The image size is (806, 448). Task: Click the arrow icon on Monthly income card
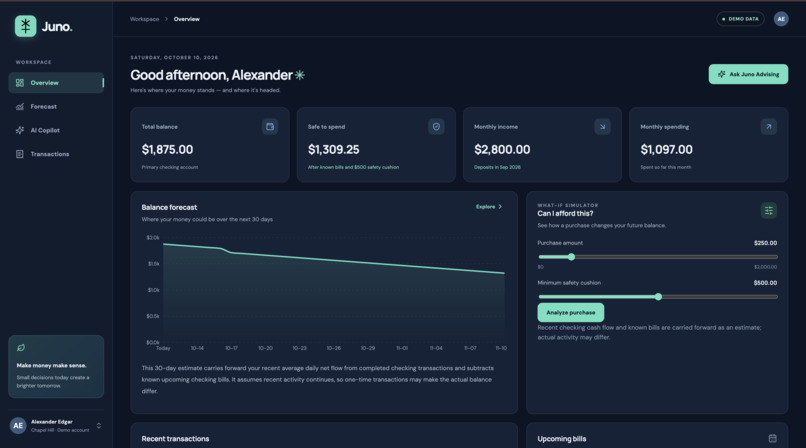pyautogui.click(x=602, y=126)
